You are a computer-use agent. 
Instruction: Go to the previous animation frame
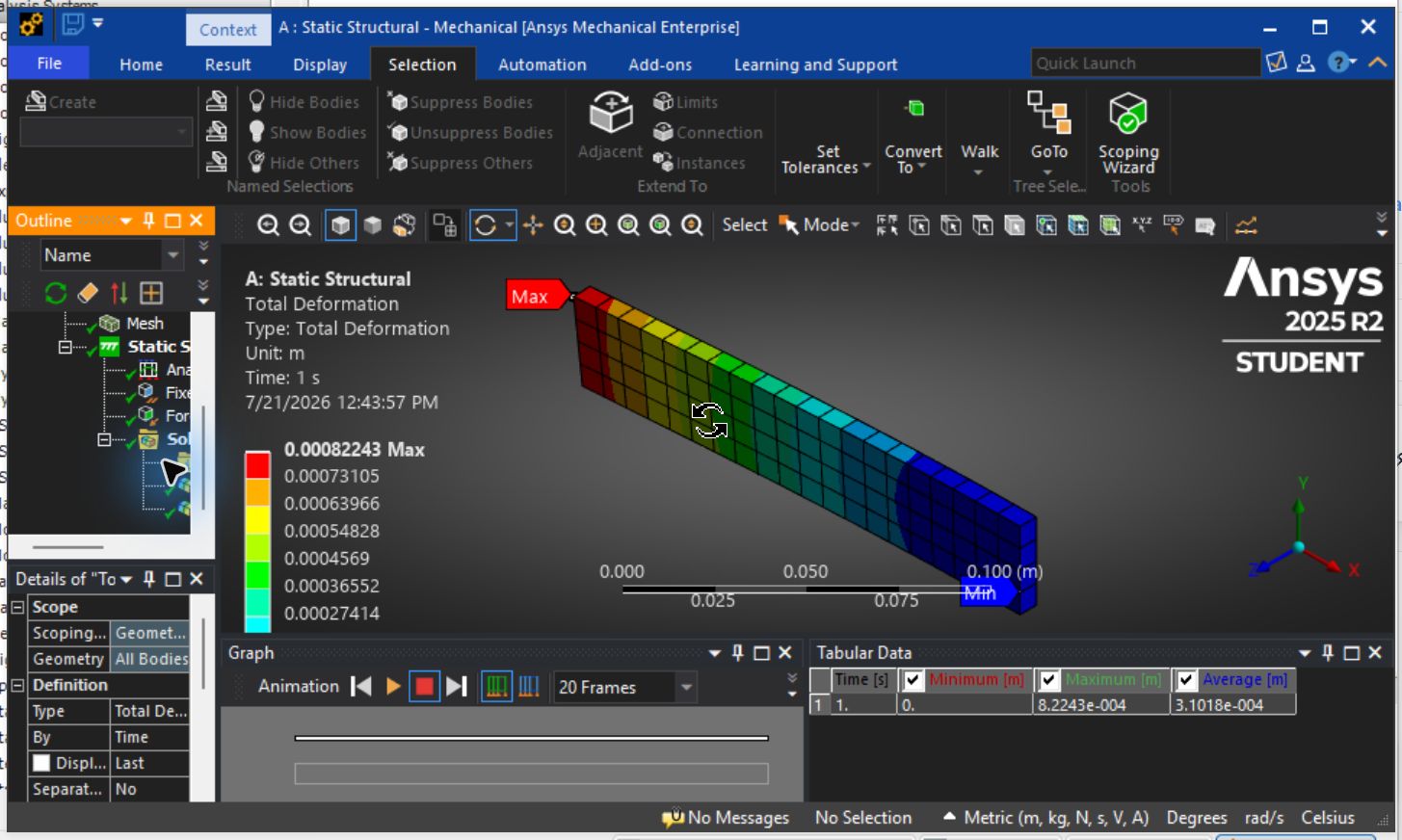361,686
